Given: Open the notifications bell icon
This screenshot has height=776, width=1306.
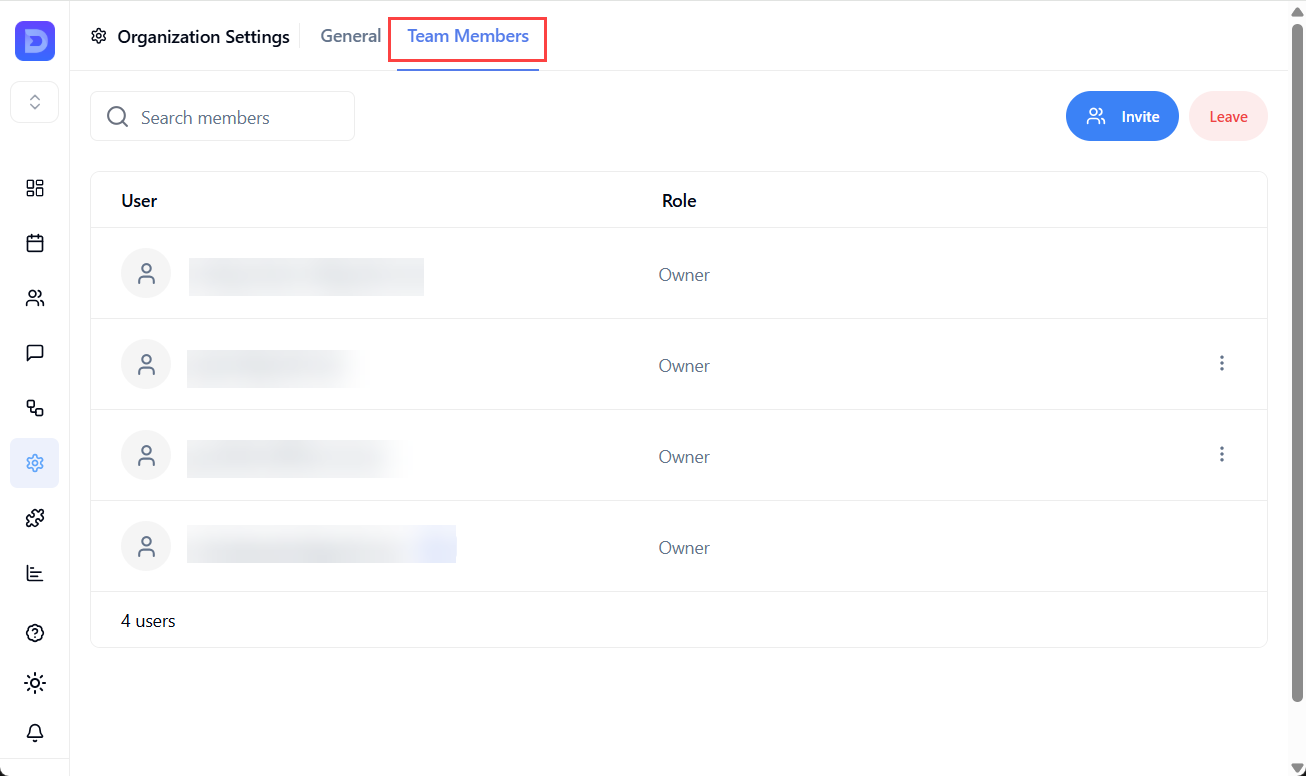Looking at the screenshot, I should tap(35, 733).
